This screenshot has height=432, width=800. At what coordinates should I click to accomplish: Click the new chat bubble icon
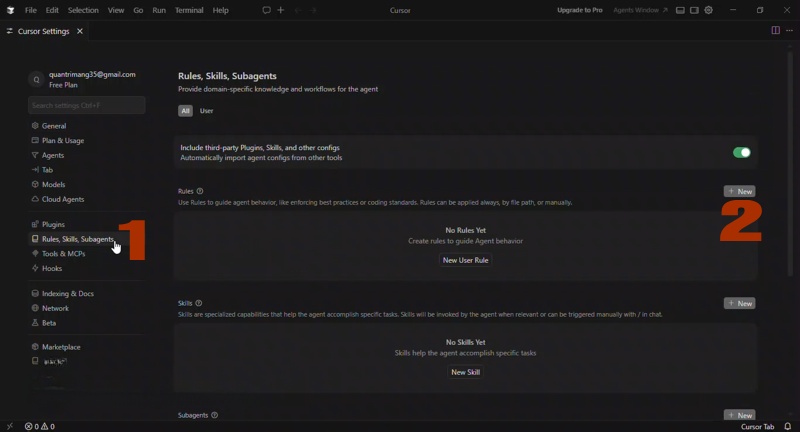pos(266,10)
